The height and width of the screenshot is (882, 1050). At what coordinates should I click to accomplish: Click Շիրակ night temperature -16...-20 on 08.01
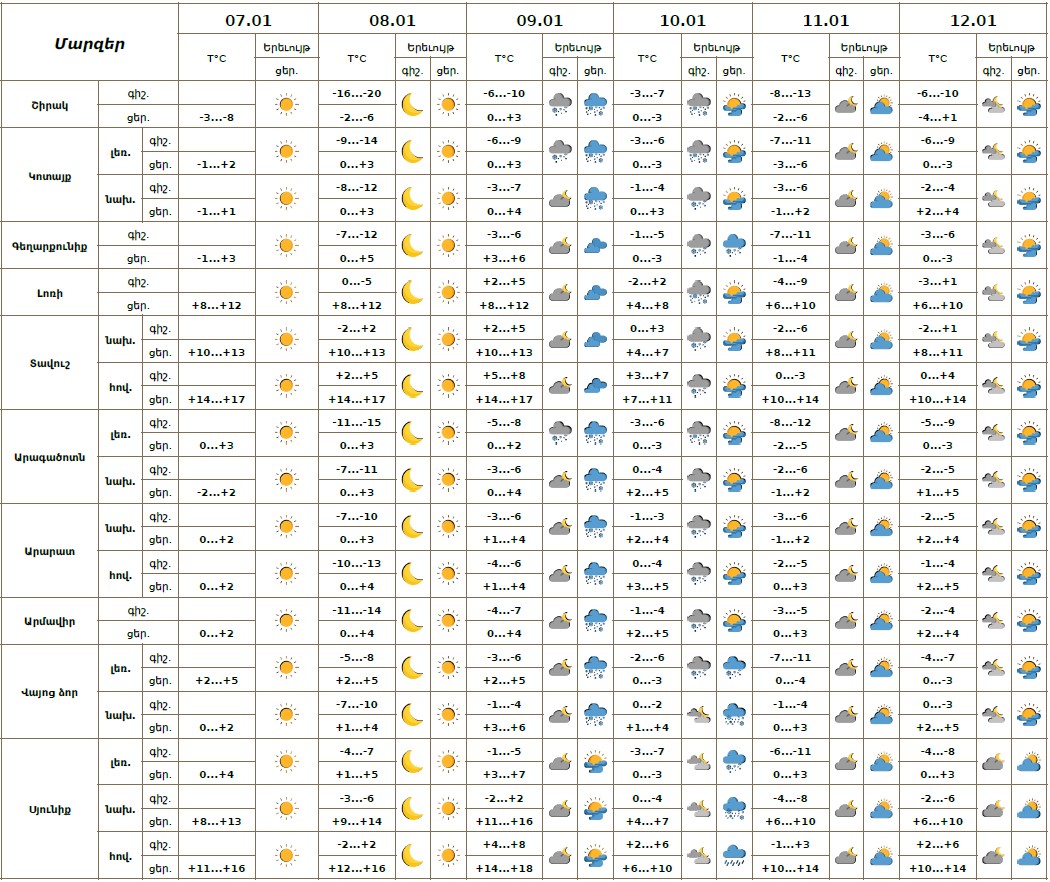(x=357, y=93)
